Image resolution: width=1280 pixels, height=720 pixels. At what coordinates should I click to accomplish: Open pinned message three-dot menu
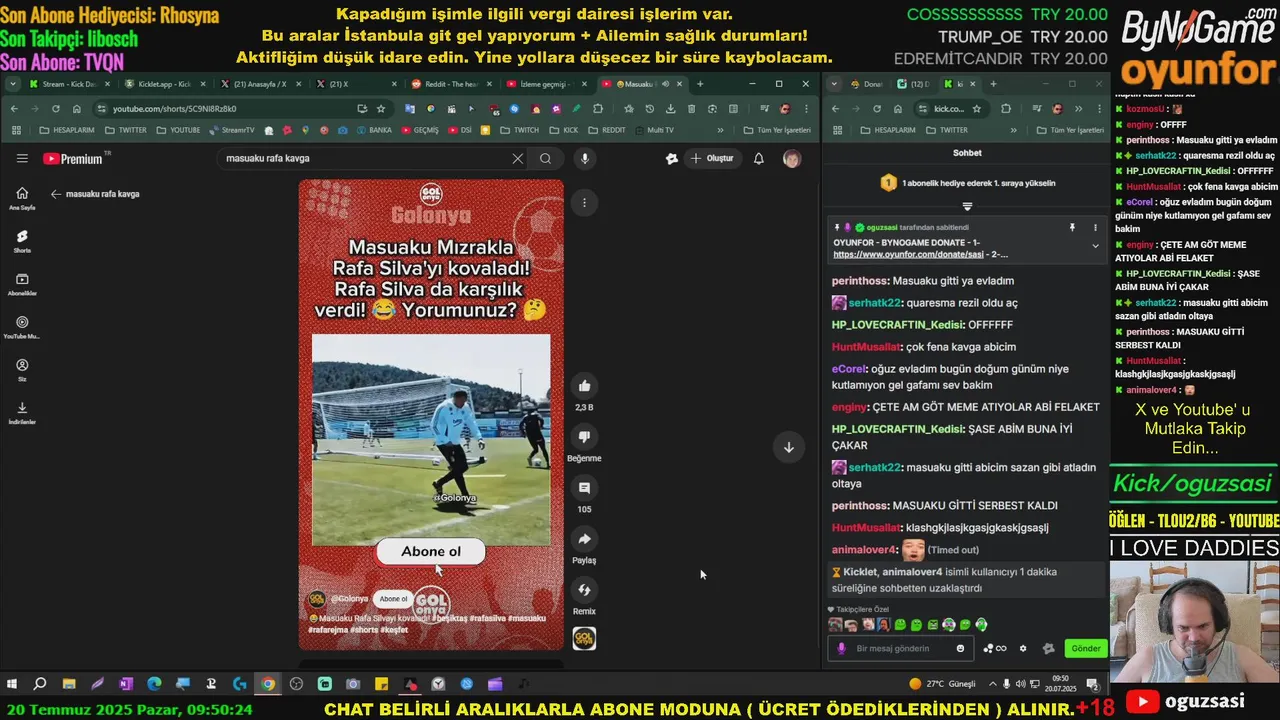1096,228
